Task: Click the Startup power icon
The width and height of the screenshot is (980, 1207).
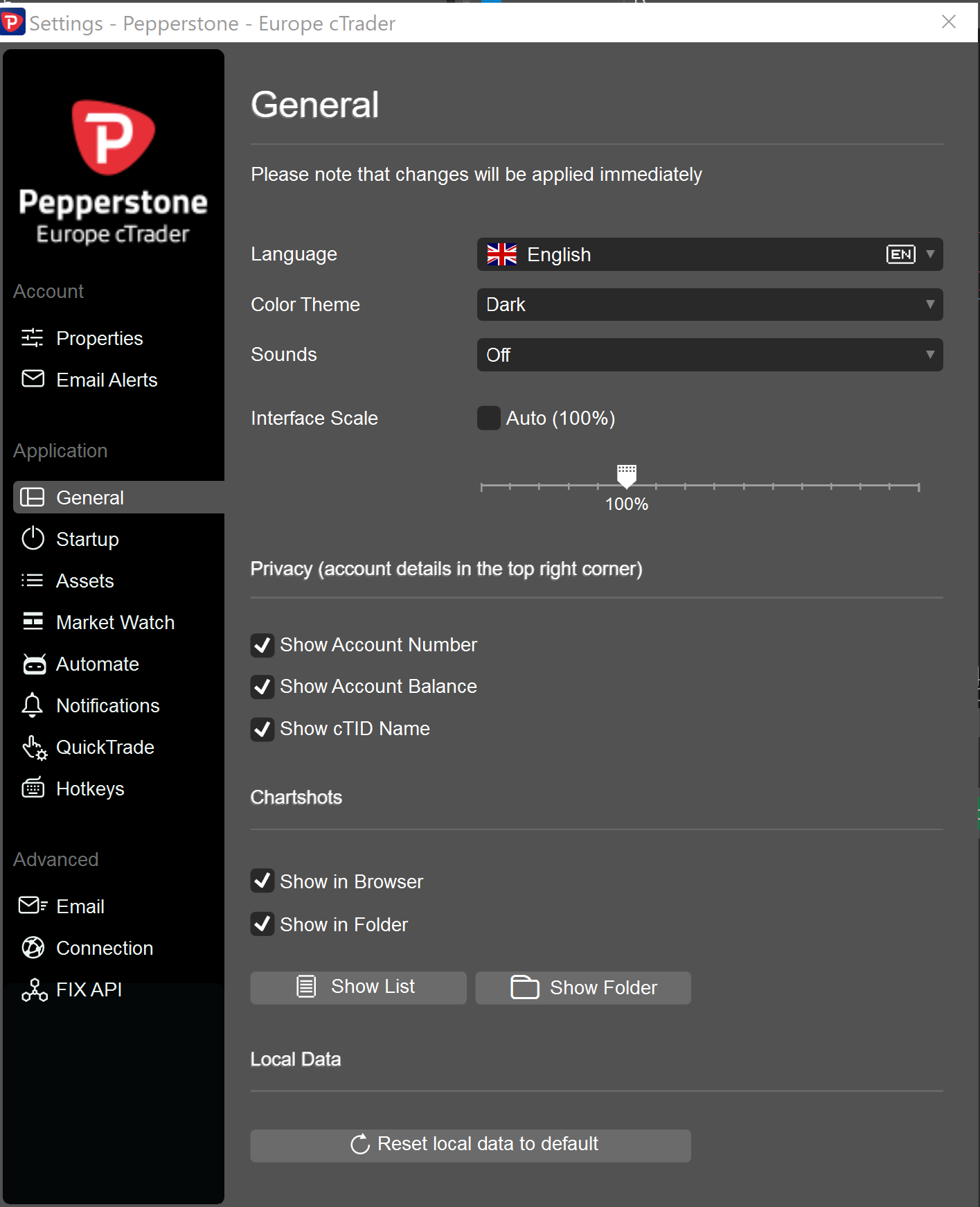Action: (x=33, y=538)
